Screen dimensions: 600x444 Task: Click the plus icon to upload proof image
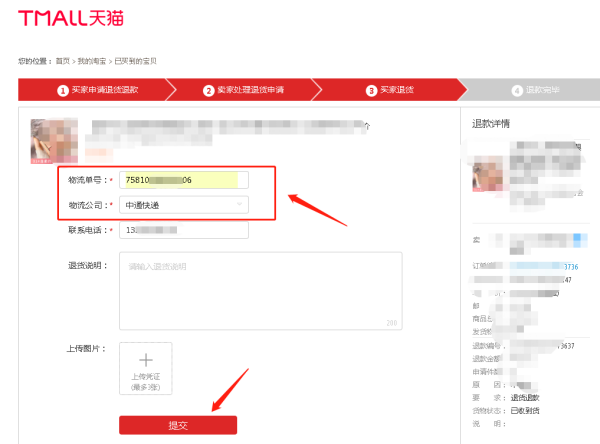click(145, 360)
